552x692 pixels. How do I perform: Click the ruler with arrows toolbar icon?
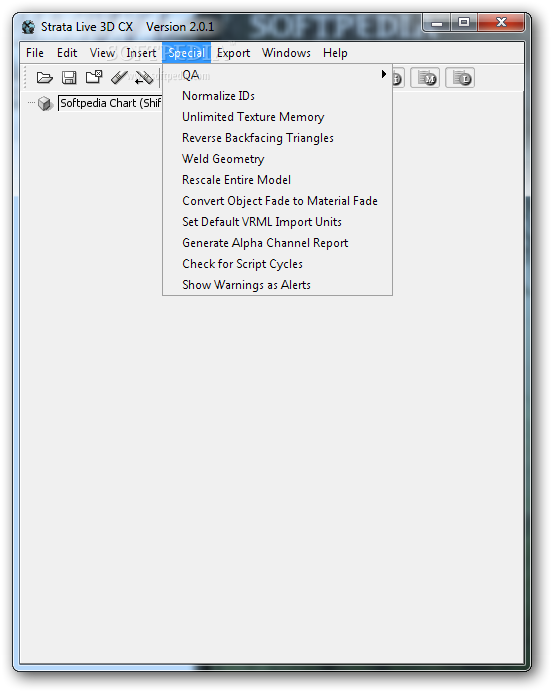[144, 78]
